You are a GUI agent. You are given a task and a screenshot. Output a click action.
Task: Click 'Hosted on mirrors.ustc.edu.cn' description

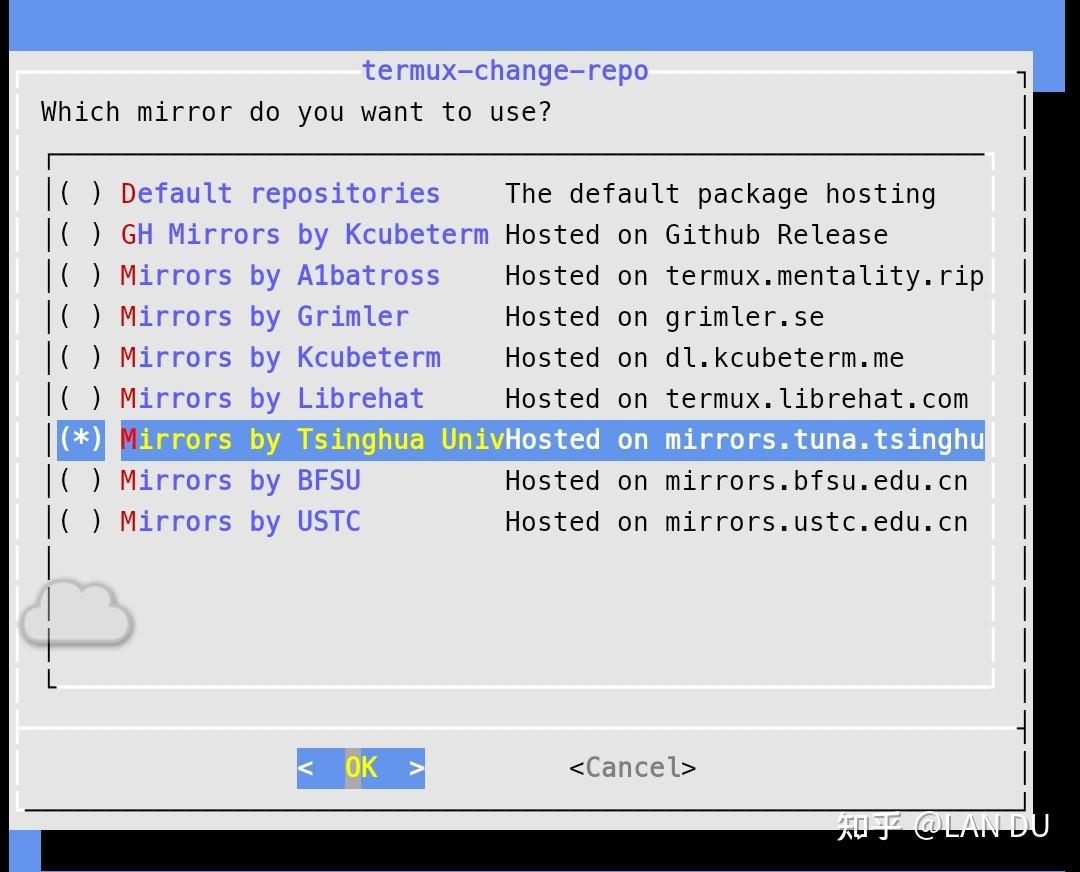pyautogui.click(x=736, y=521)
